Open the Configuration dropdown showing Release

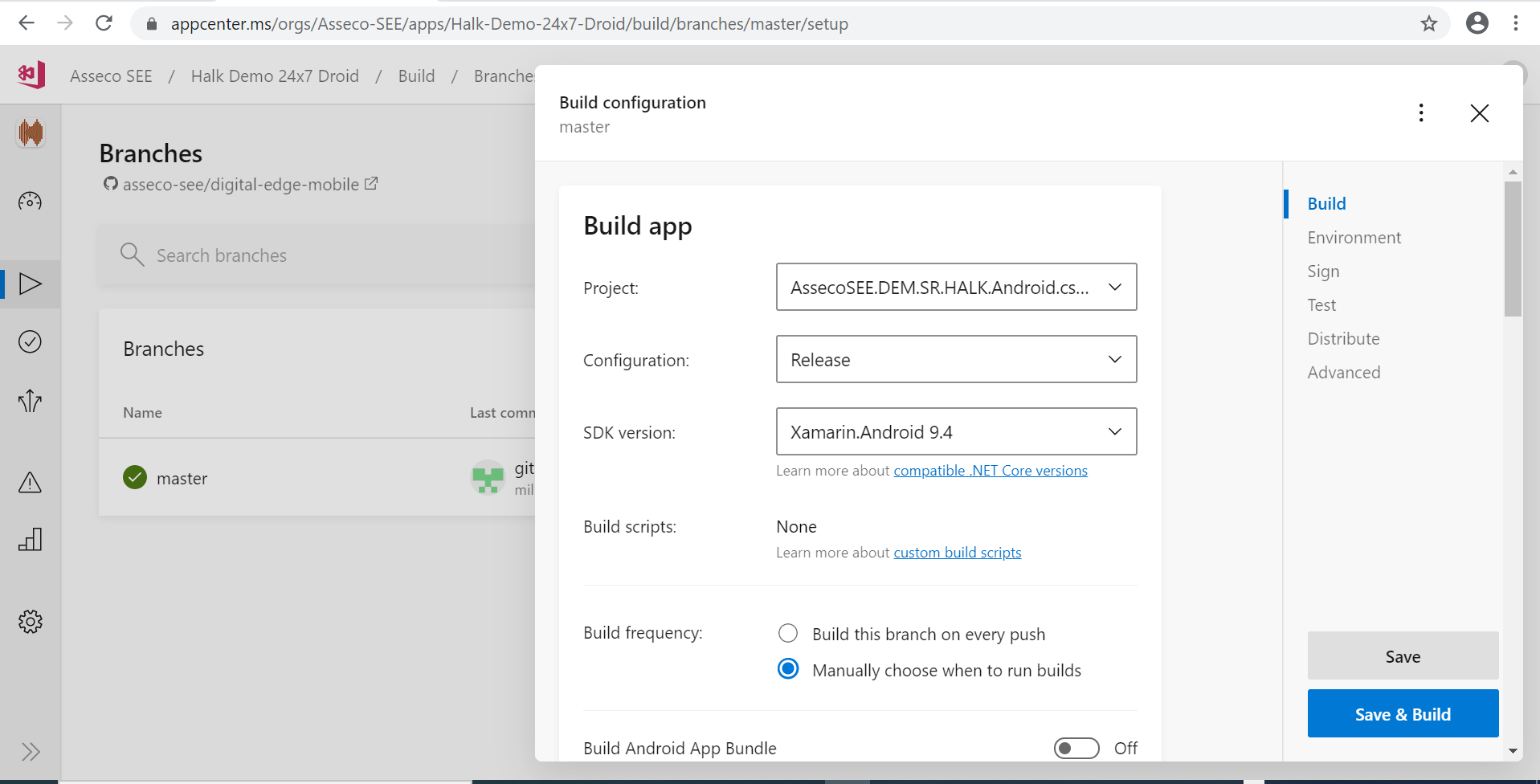click(x=956, y=359)
